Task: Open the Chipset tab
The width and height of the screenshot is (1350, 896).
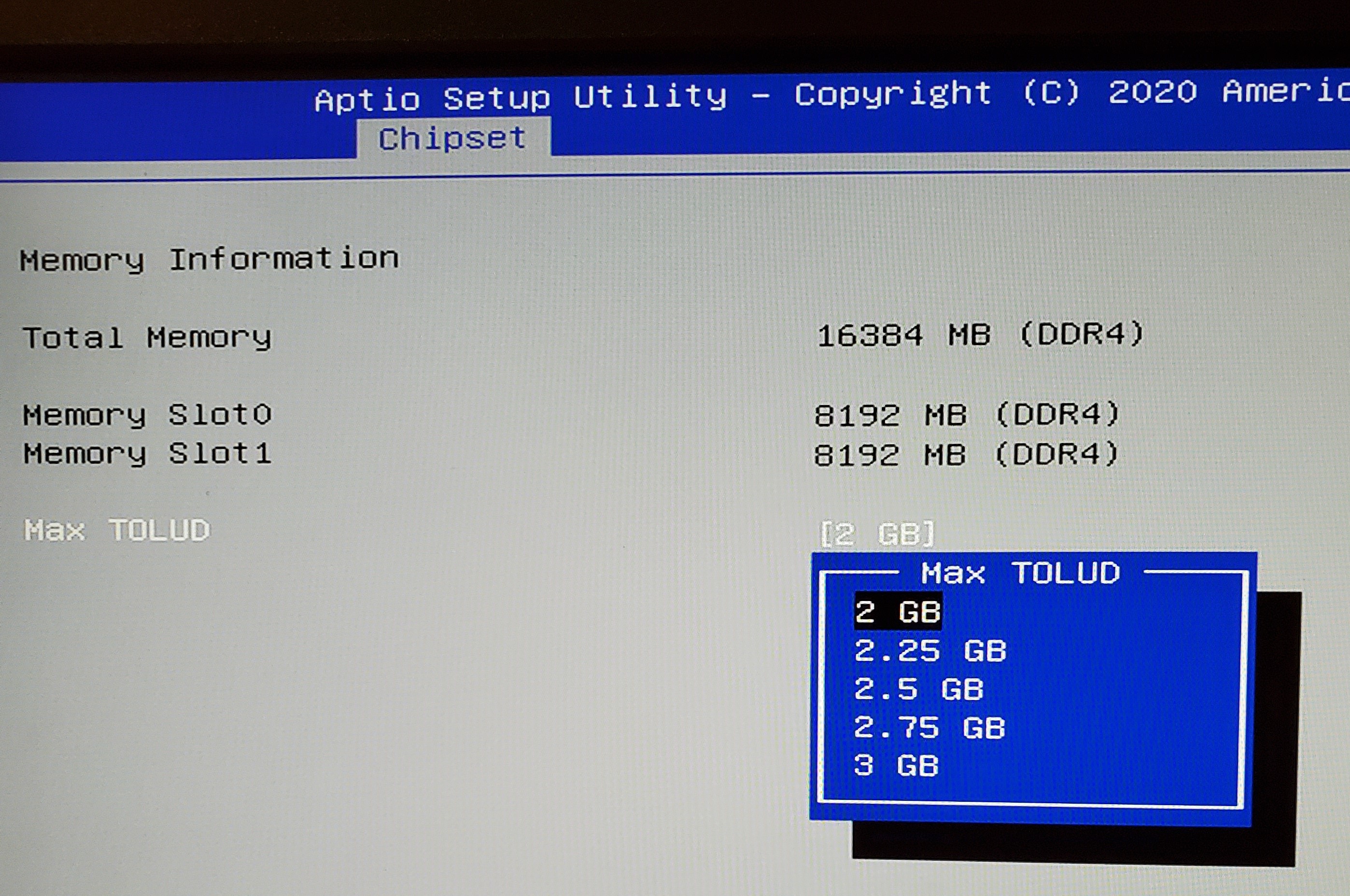Action: (x=453, y=138)
